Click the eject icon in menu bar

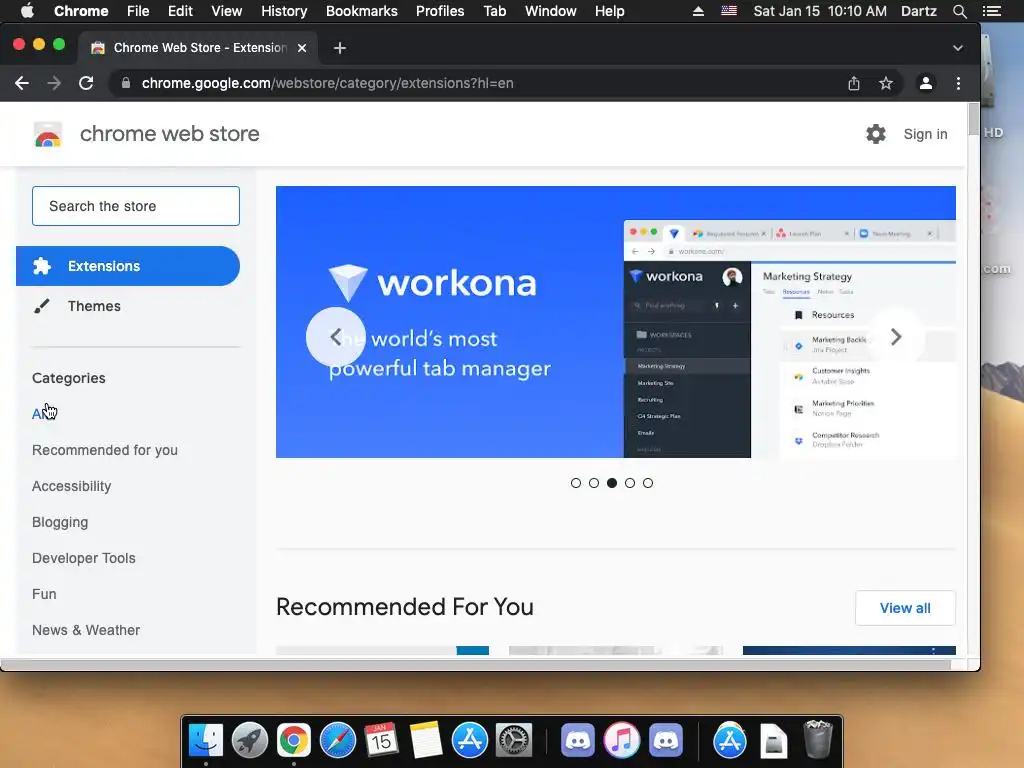[698, 11]
